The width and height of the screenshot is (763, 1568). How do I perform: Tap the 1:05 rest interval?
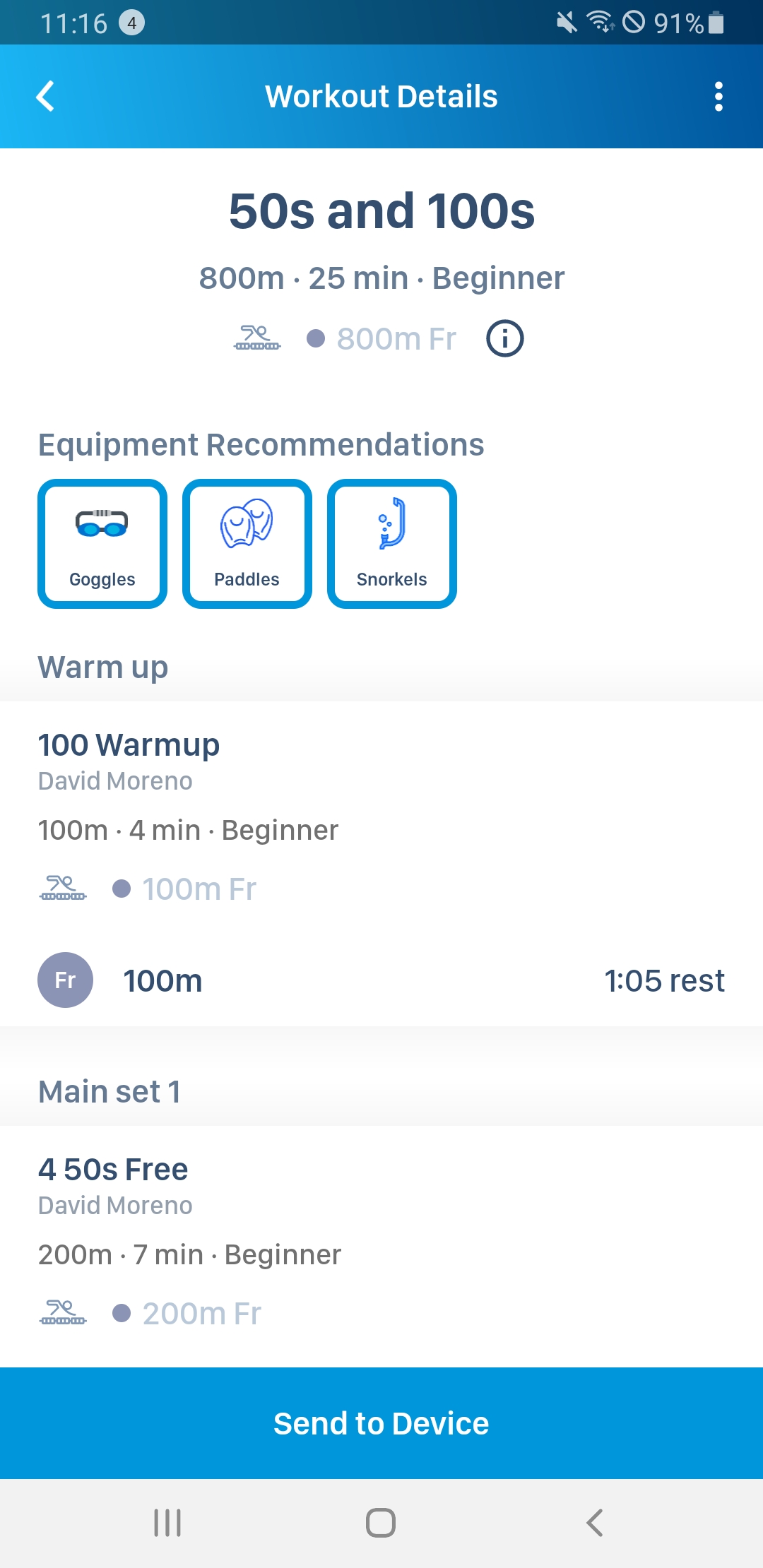click(x=664, y=981)
